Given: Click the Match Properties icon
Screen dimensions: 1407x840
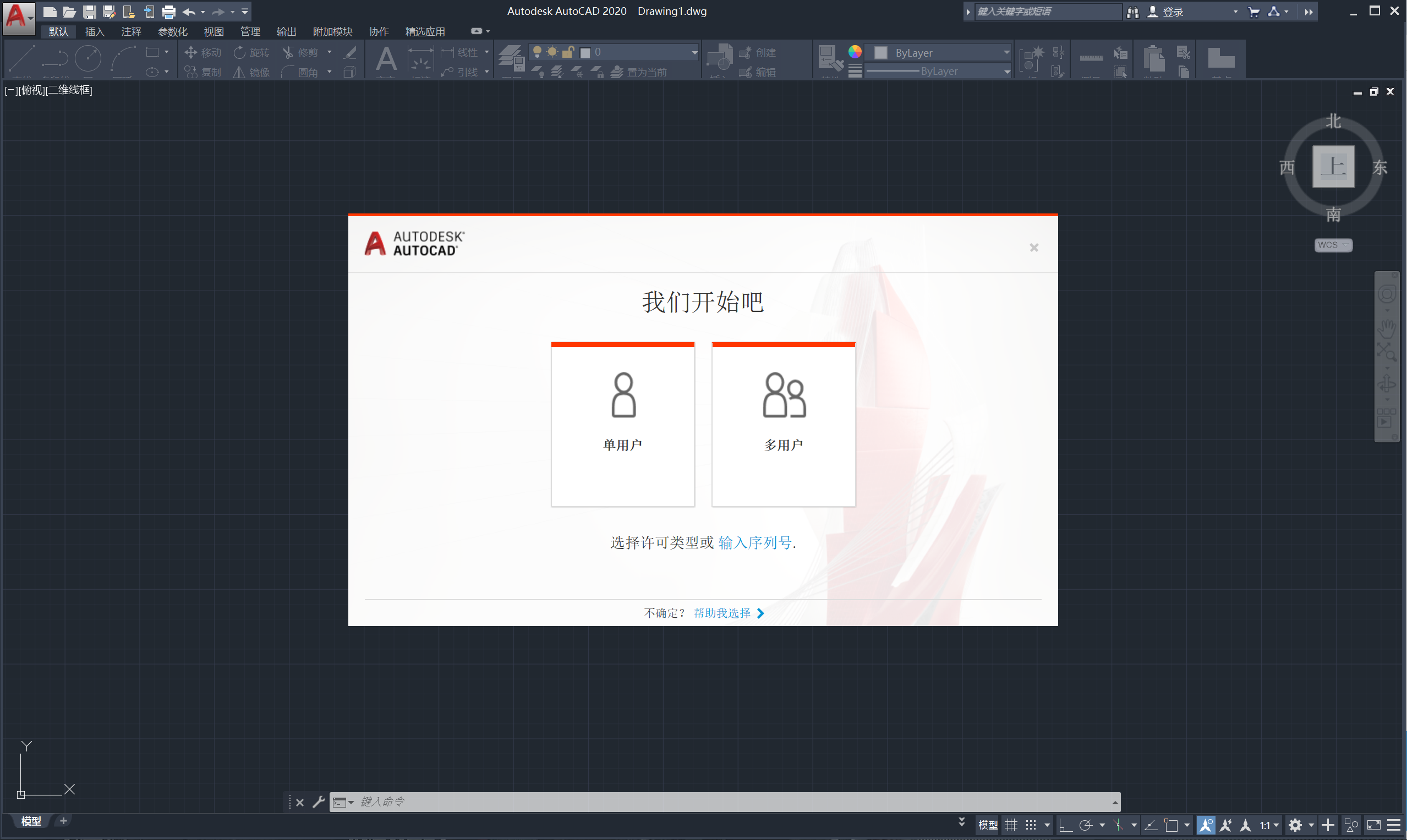Looking at the screenshot, I should point(831,58).
